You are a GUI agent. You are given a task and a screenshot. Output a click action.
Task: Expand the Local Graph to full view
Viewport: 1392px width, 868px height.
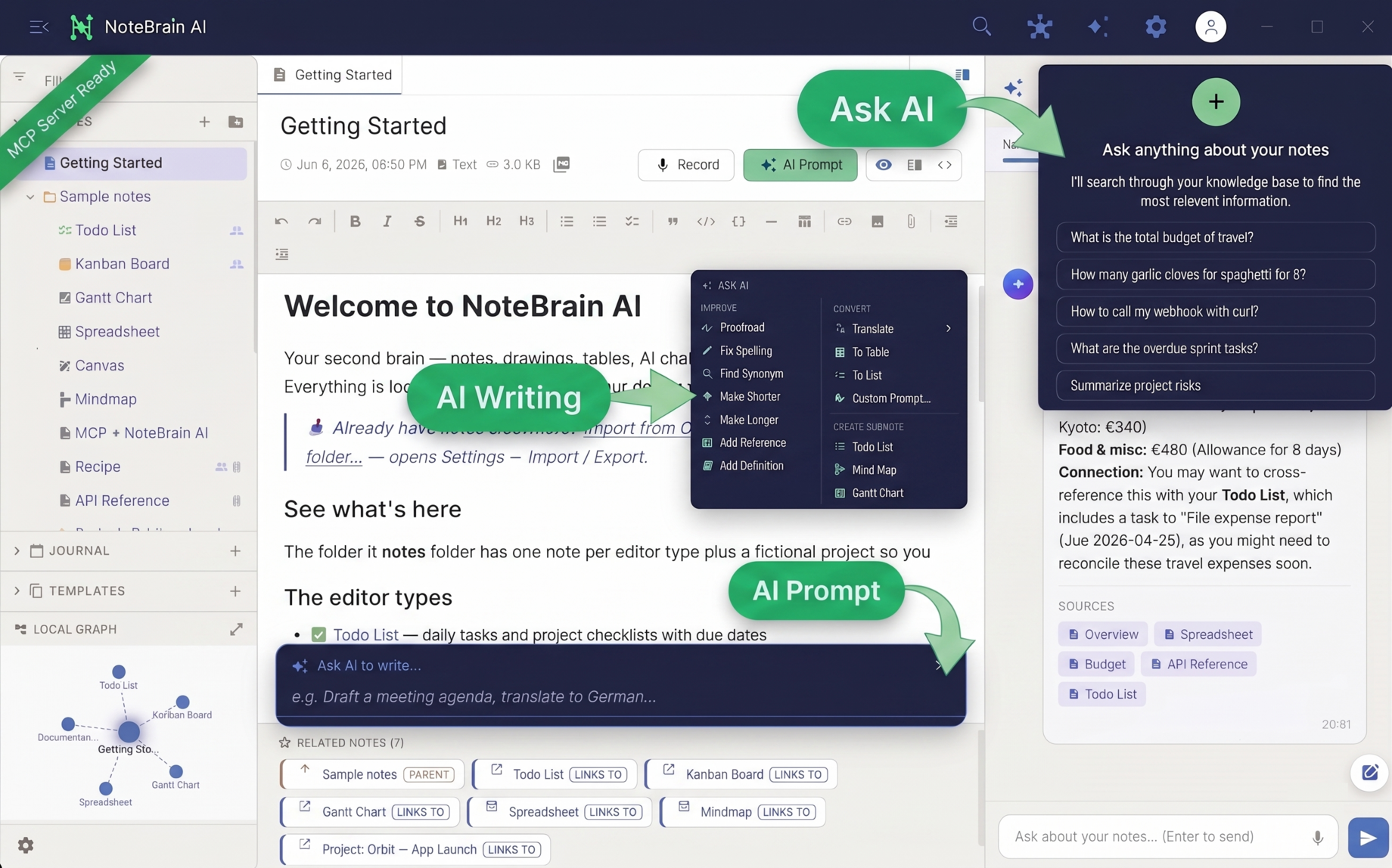click(x=236, y=629)
